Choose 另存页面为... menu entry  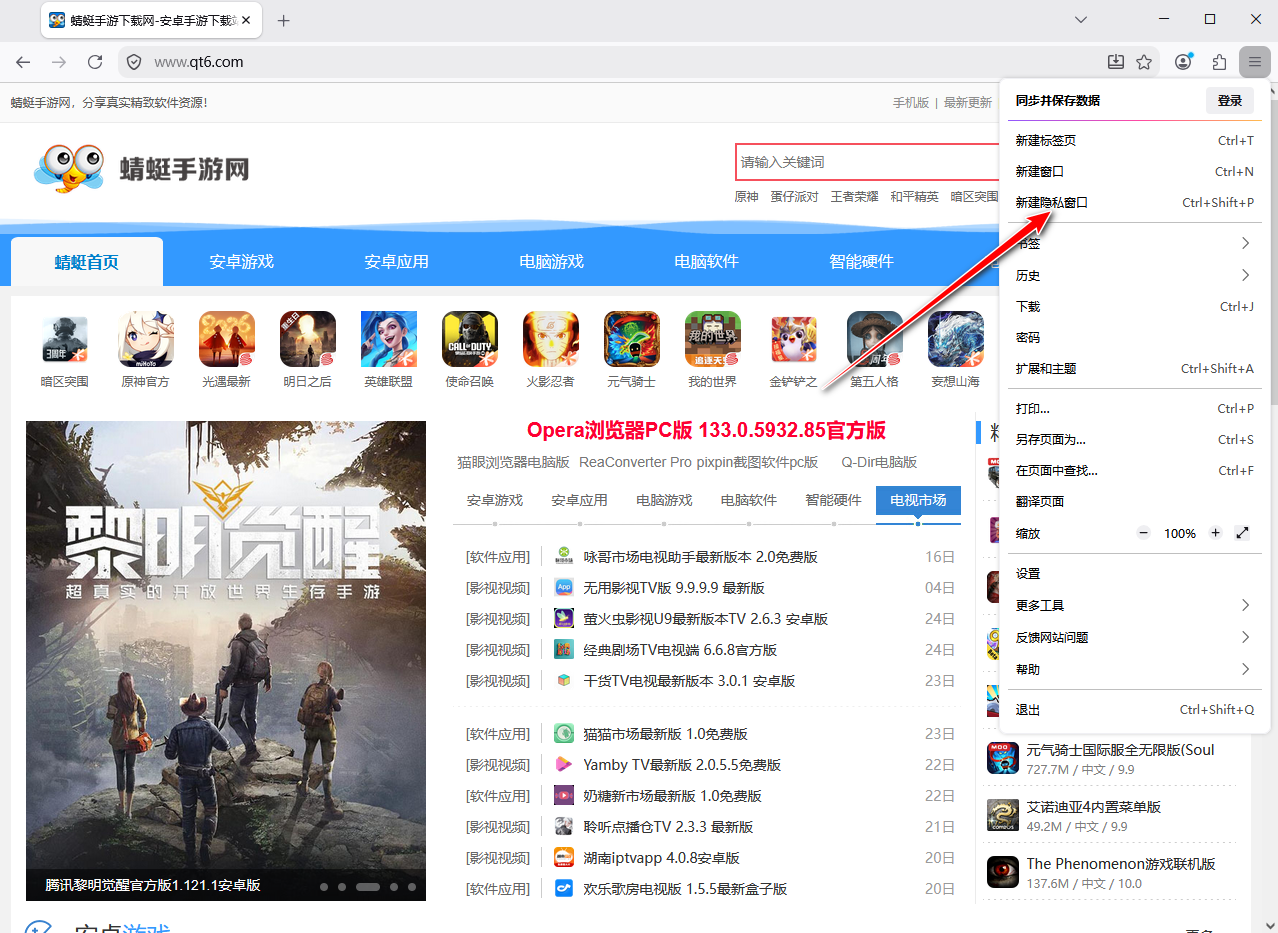1135,439
